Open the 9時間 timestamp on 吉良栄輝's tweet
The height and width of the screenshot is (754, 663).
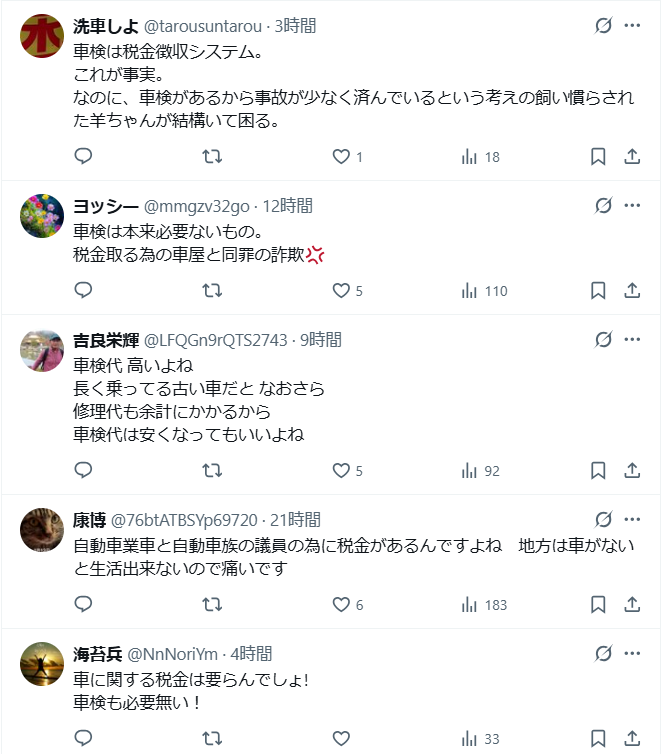(320, 340)
